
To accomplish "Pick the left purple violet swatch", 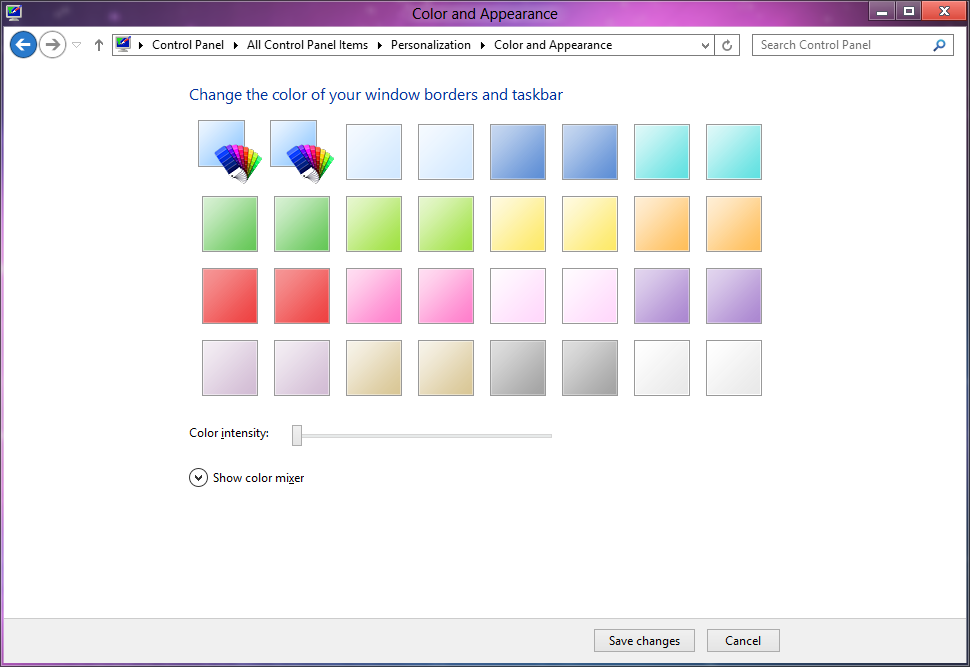I will pos(662,296).
